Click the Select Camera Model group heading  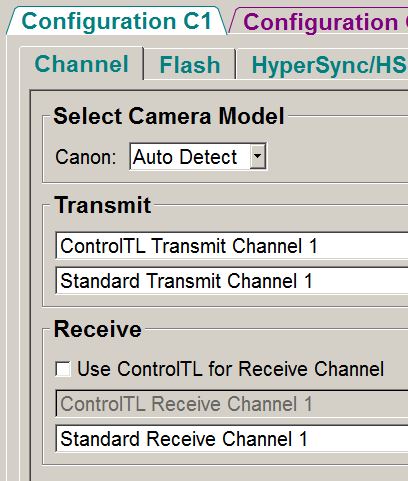tap(169, 116)
